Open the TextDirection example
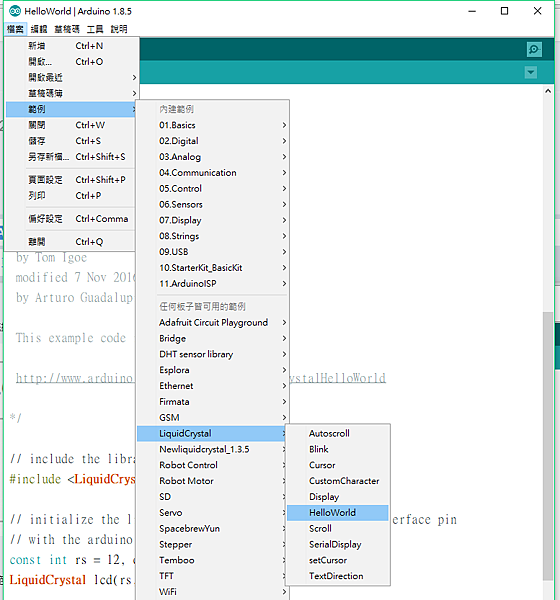 tap(338, 576)
